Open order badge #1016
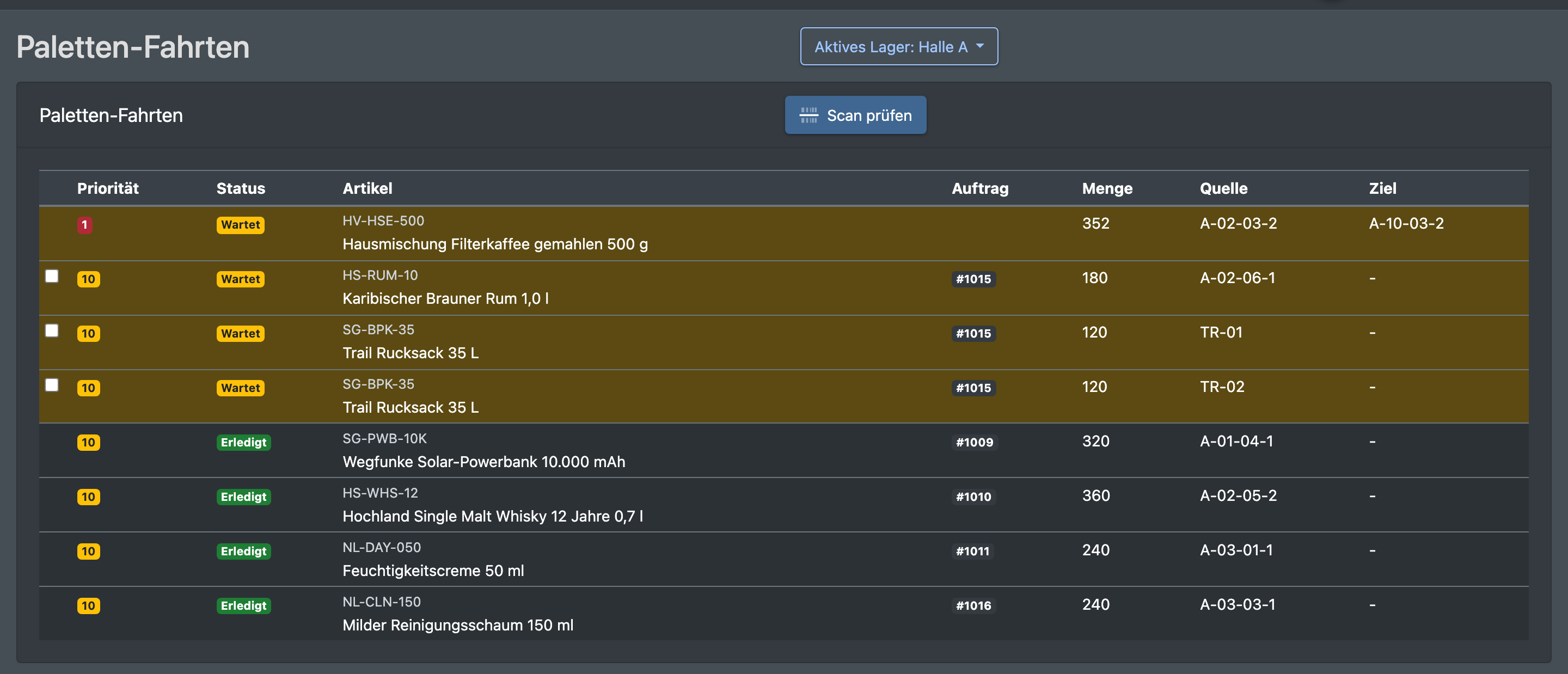The height and width of the screenshot is (674, 1568). pos(973,606)
